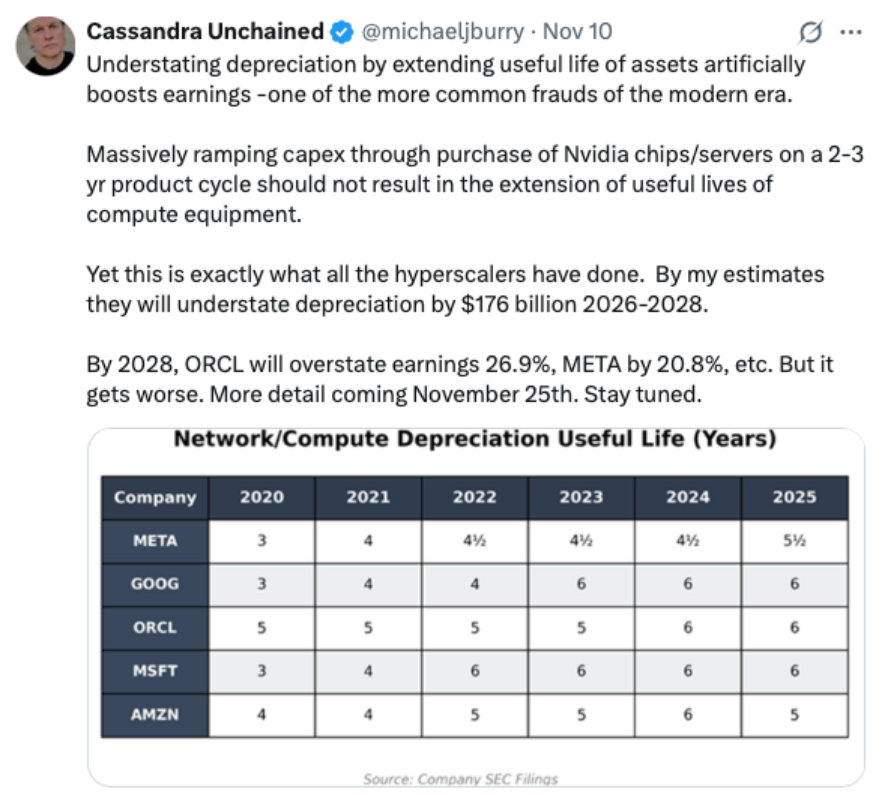
Task: Click the ORCL row label
Action: coord(155,628)
